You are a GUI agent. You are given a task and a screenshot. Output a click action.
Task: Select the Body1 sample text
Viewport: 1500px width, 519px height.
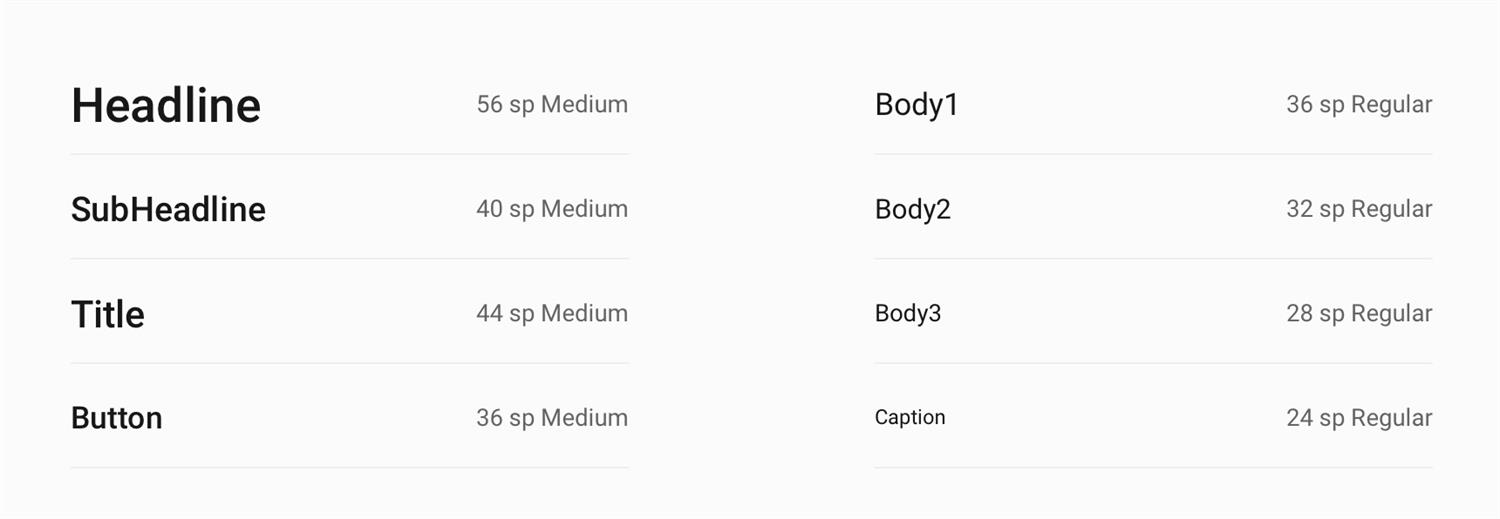916,105
